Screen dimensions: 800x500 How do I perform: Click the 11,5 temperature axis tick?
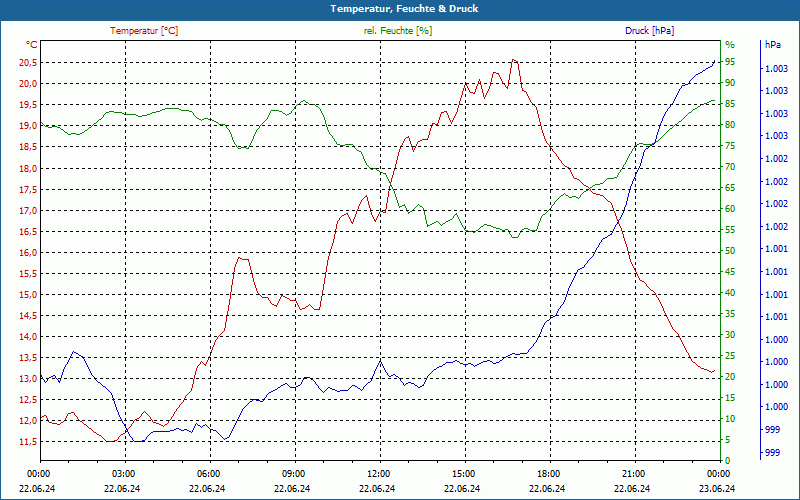tap(28, 442)
